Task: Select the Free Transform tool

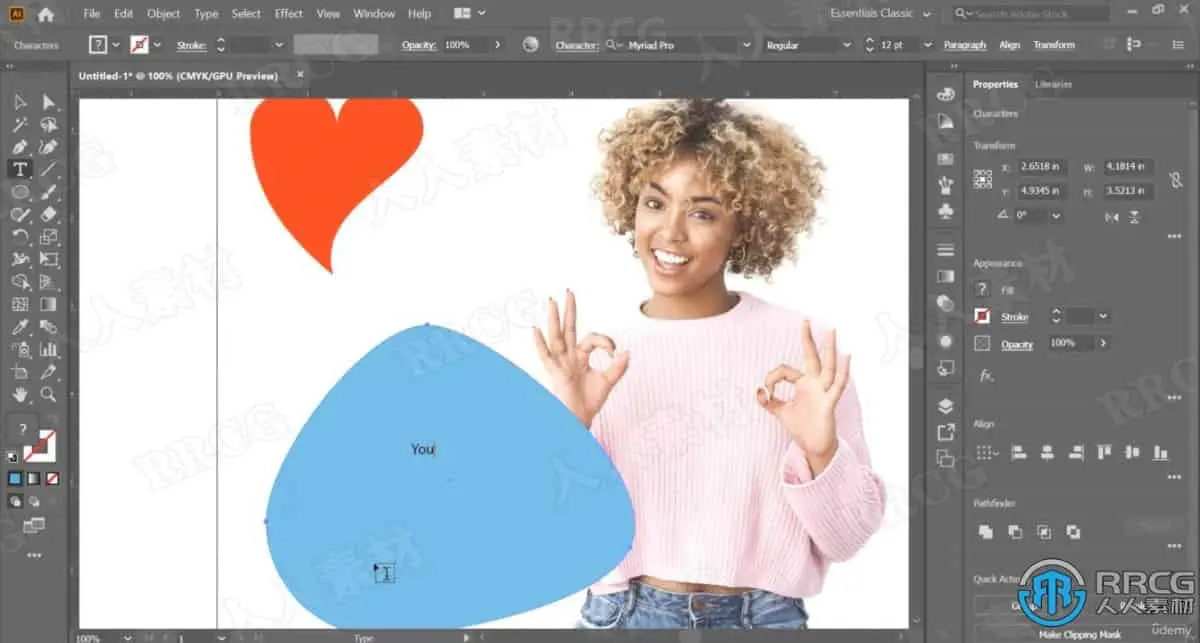Action: 48,259
